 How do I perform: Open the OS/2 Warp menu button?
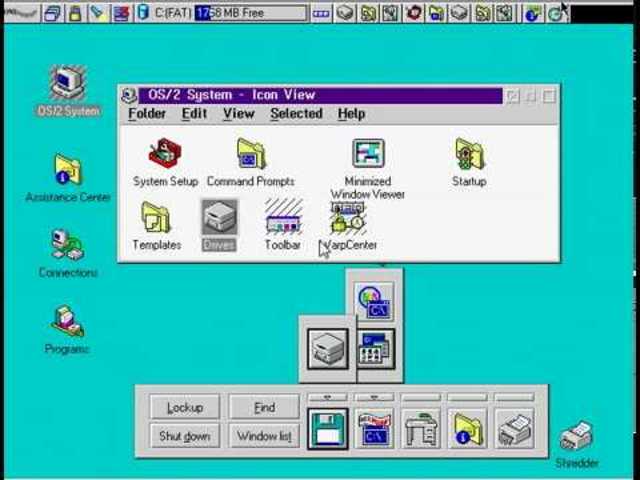click(20, 13)
